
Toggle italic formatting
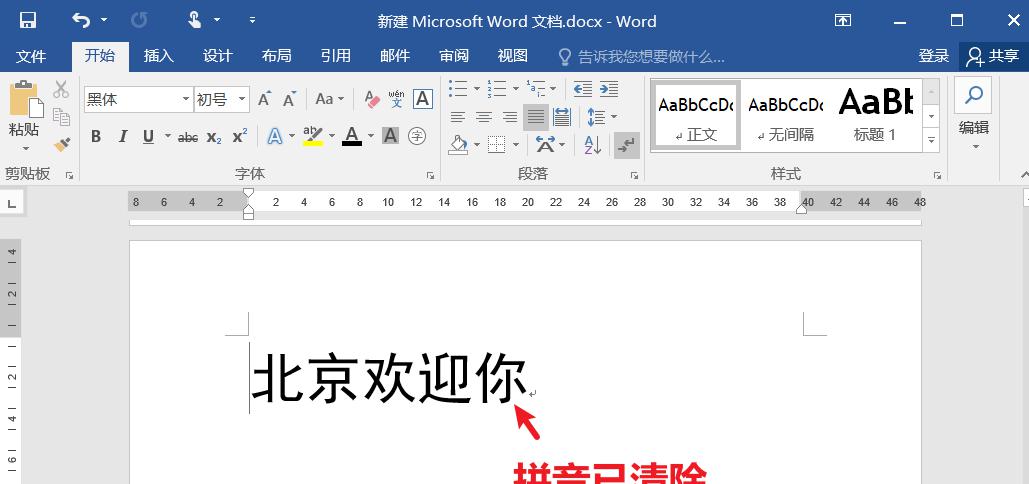tap(123, 136)
